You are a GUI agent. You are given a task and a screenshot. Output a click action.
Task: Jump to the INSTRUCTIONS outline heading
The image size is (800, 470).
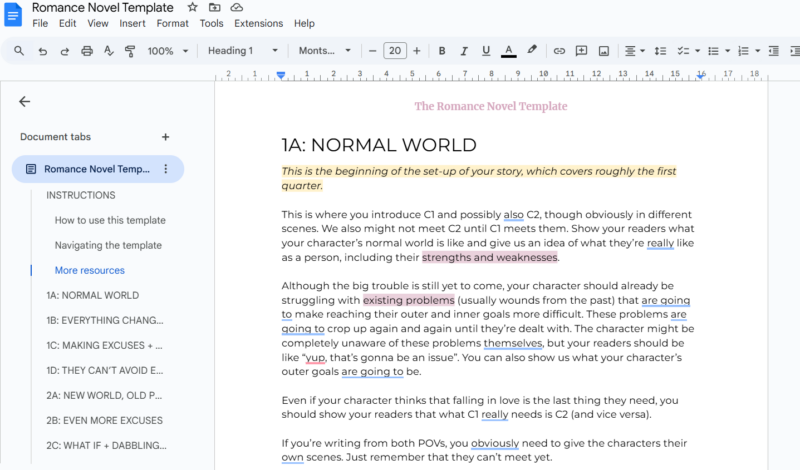(81, 195)
